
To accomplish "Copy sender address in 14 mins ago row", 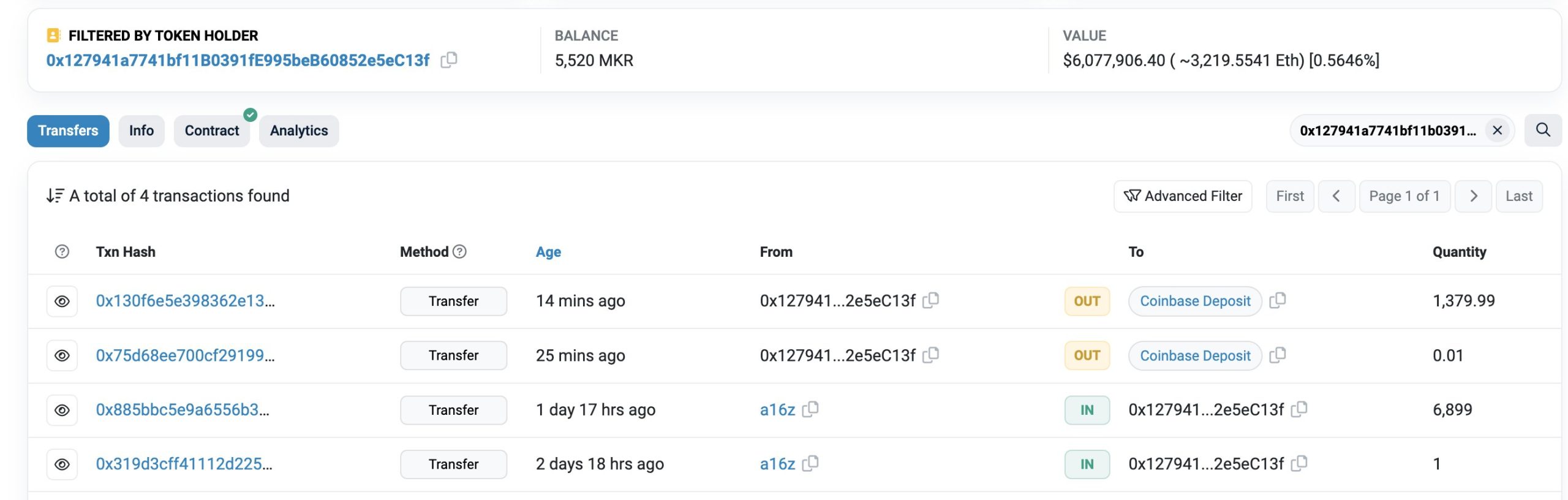I will pyautogui.click(x=931, y=300).
